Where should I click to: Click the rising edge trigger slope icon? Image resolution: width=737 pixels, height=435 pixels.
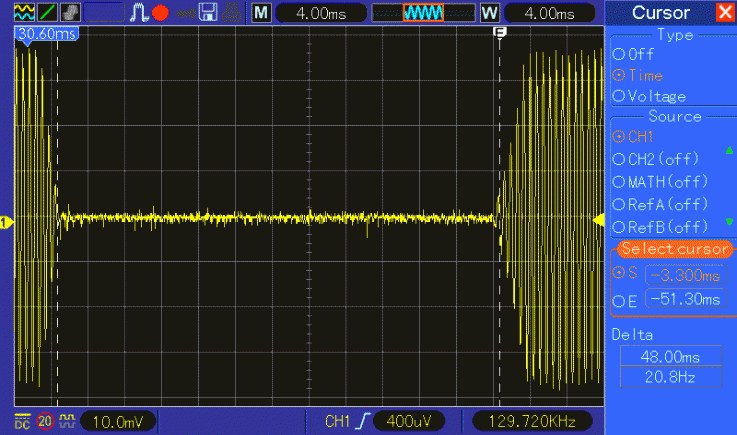[362, 422]
